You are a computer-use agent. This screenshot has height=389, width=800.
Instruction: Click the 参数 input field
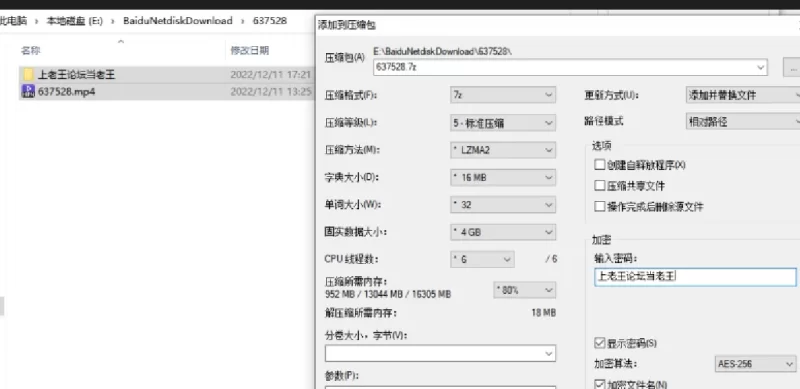click(x=440, y=387)
